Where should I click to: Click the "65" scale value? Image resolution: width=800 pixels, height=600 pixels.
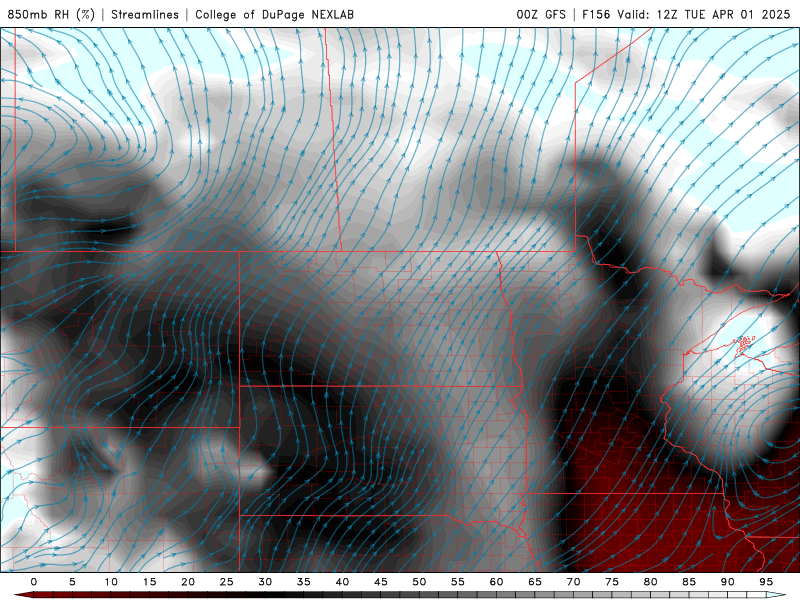[x=535, y=582]
